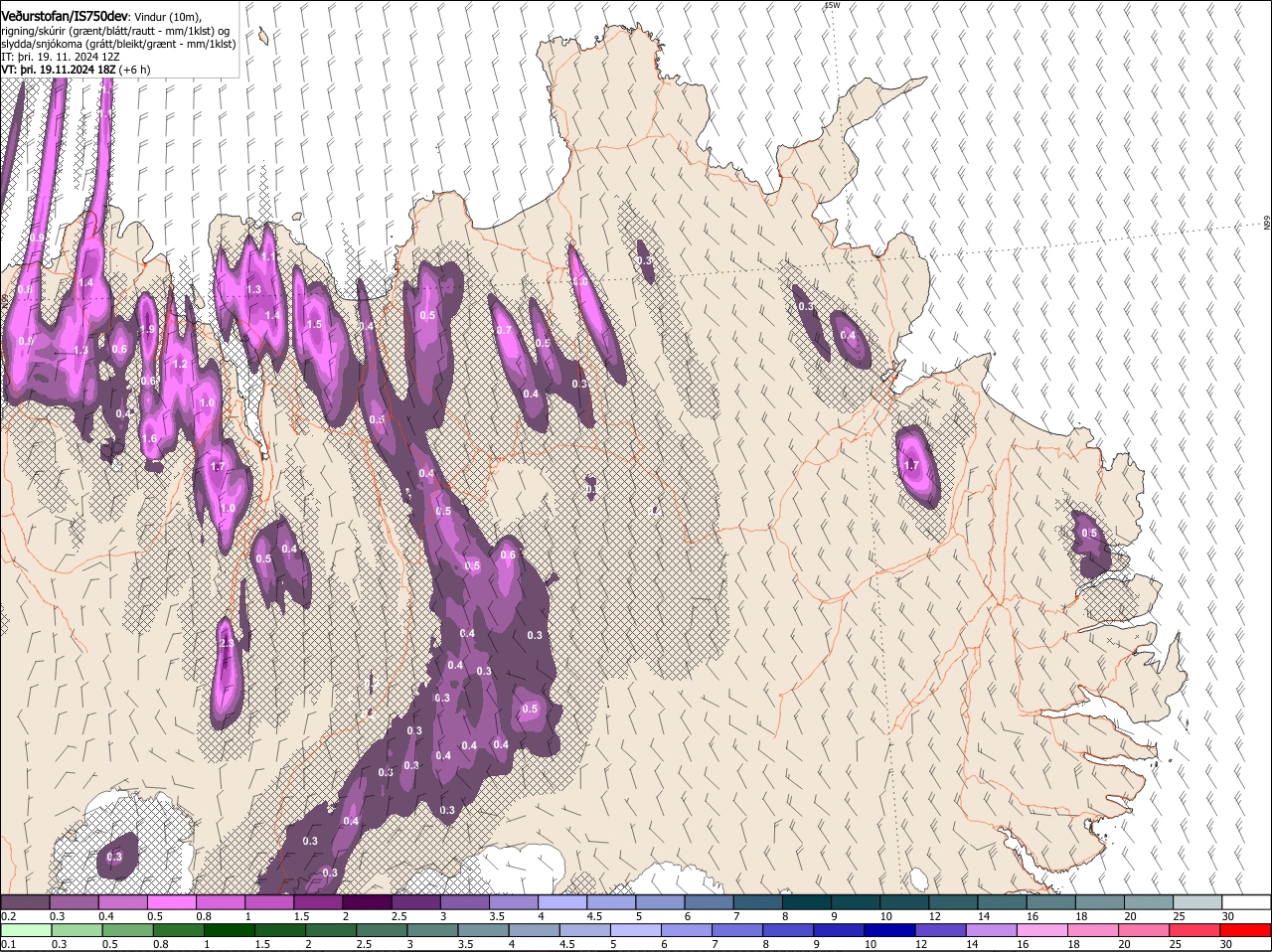Click the pink lower legend swatch 18–20

pyautogui.click(x=1094, y=930)
